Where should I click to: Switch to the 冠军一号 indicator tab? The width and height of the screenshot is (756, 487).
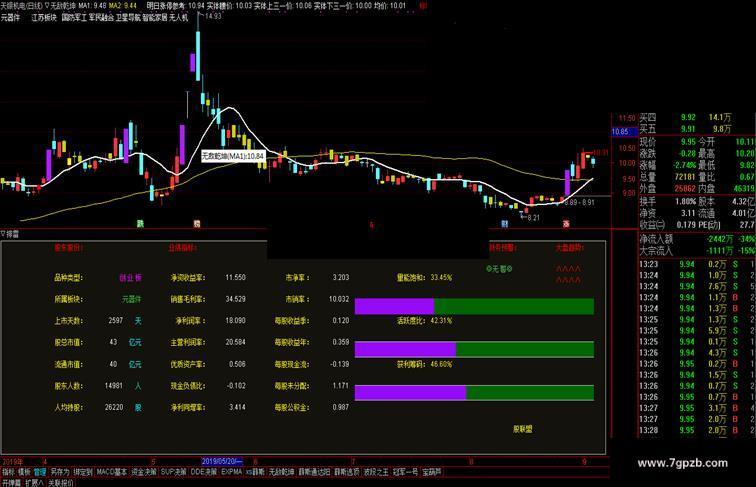(405, 472)
